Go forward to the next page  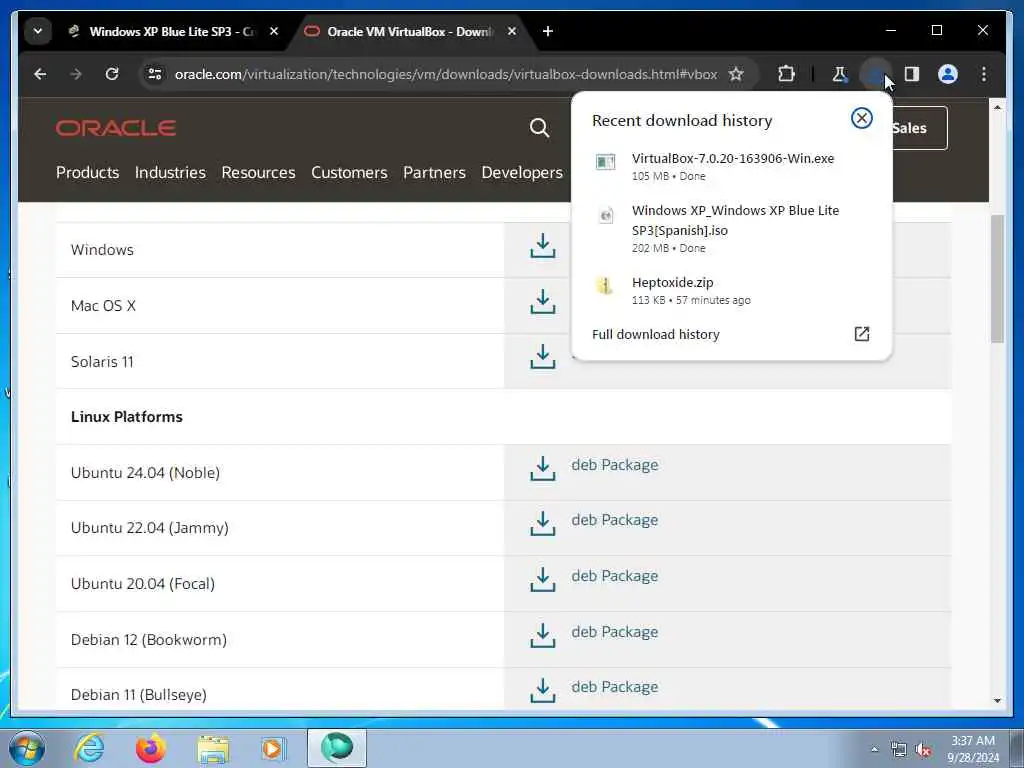76,74
